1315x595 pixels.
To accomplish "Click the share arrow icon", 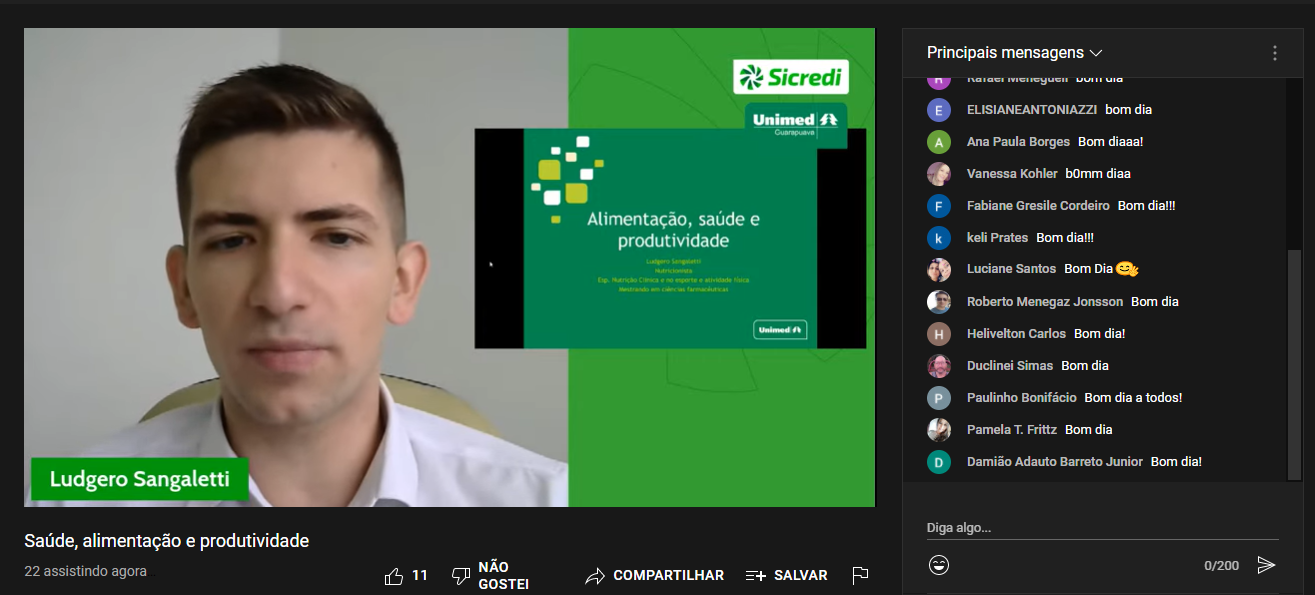I will [595, 576].
